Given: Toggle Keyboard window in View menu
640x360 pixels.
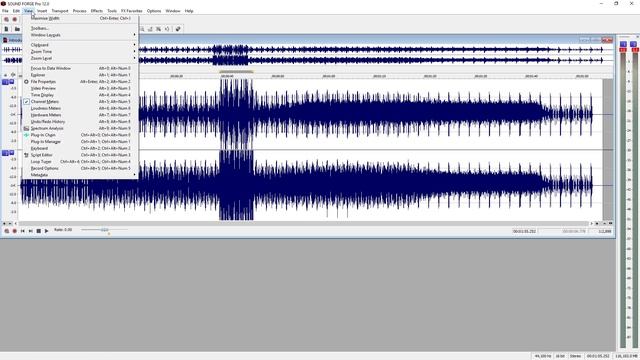Looking at the screenshot, I should pyautogui.click(x=80, y=148).
